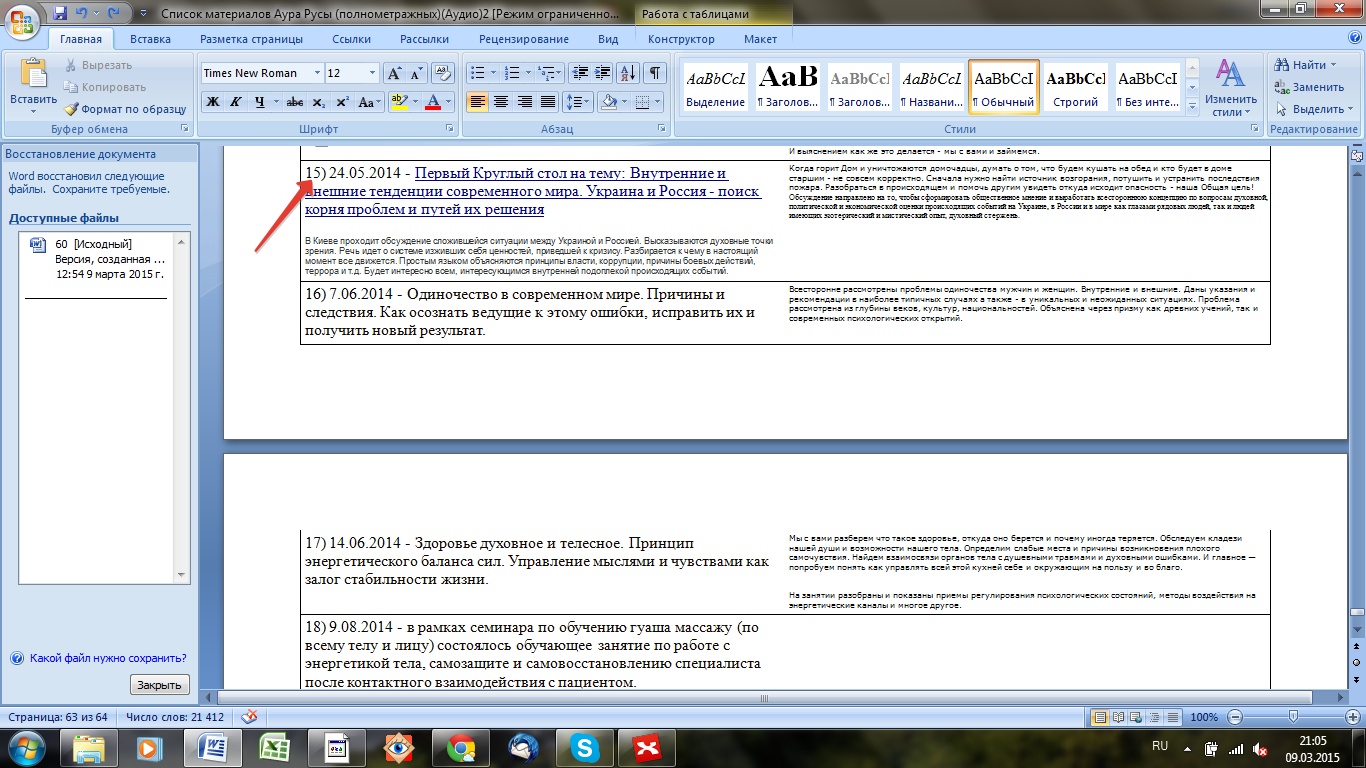Expand the font size dropdown
Image resolution: width=1366 pixels, height=768 pixels.
click(373, 73)
